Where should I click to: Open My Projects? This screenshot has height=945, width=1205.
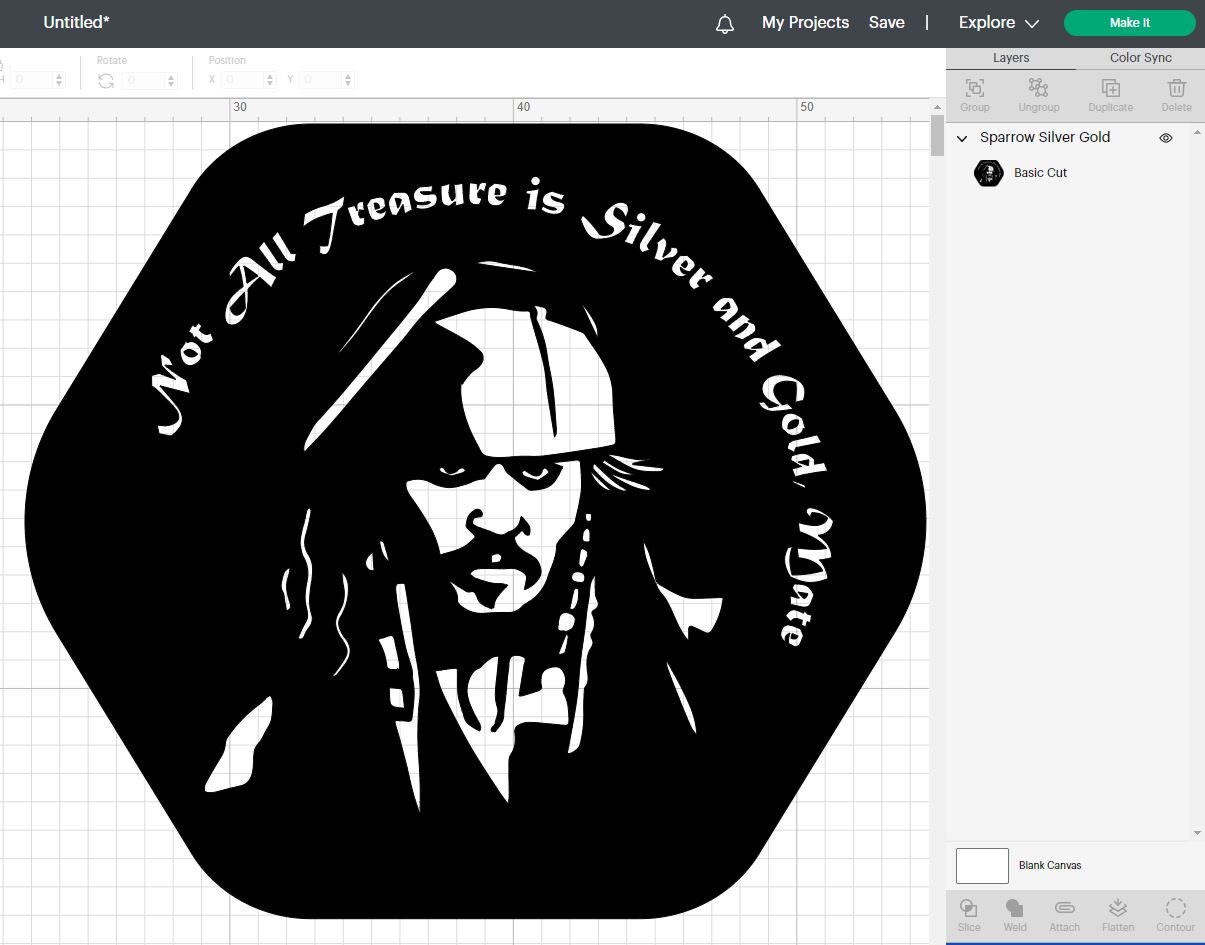point(805,22)
